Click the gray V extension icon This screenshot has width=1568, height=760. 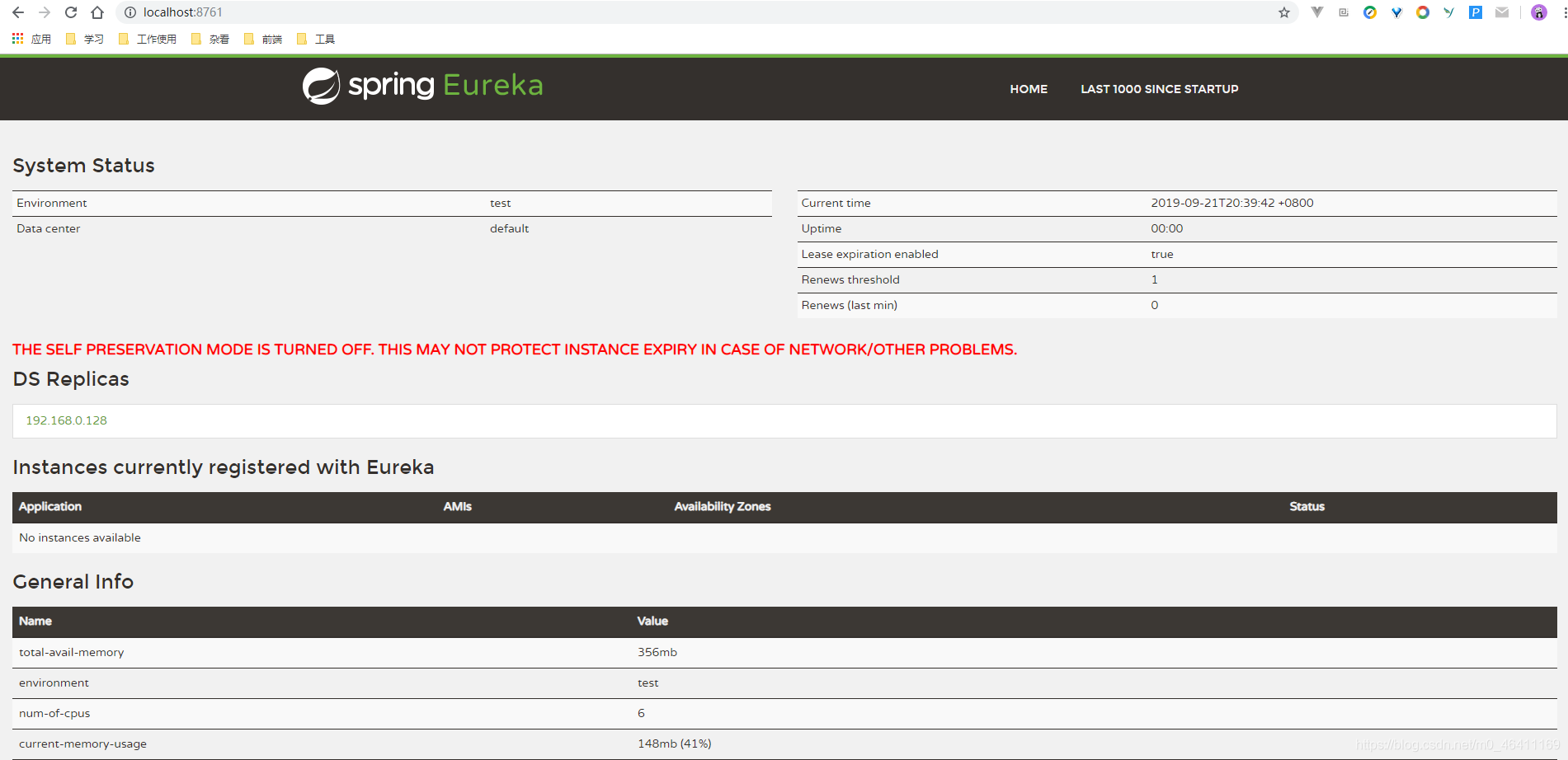coord(1316,12)
